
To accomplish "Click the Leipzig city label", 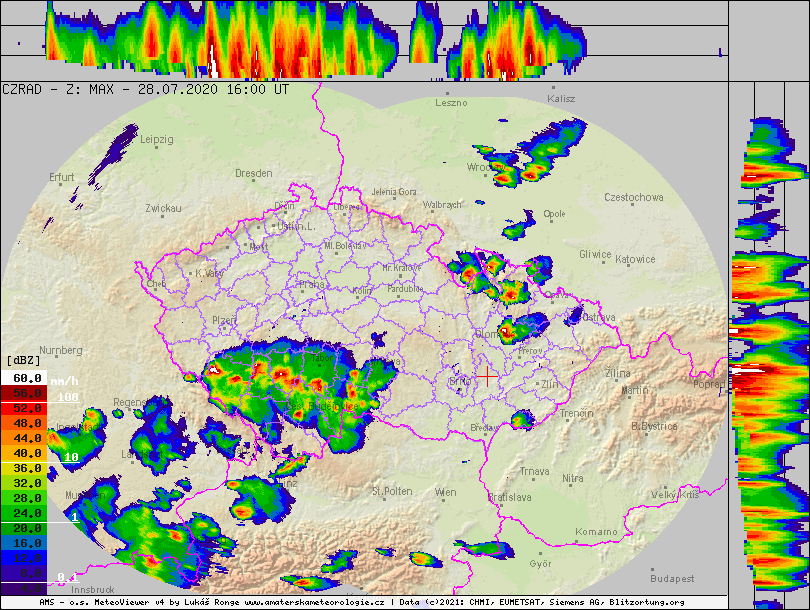I will click(x=157, y=139).
